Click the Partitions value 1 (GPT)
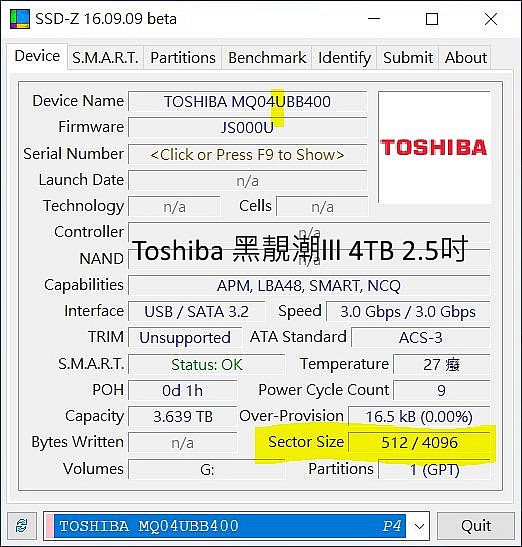This screenshot has height=547, width=522. [x=434, y=470]
